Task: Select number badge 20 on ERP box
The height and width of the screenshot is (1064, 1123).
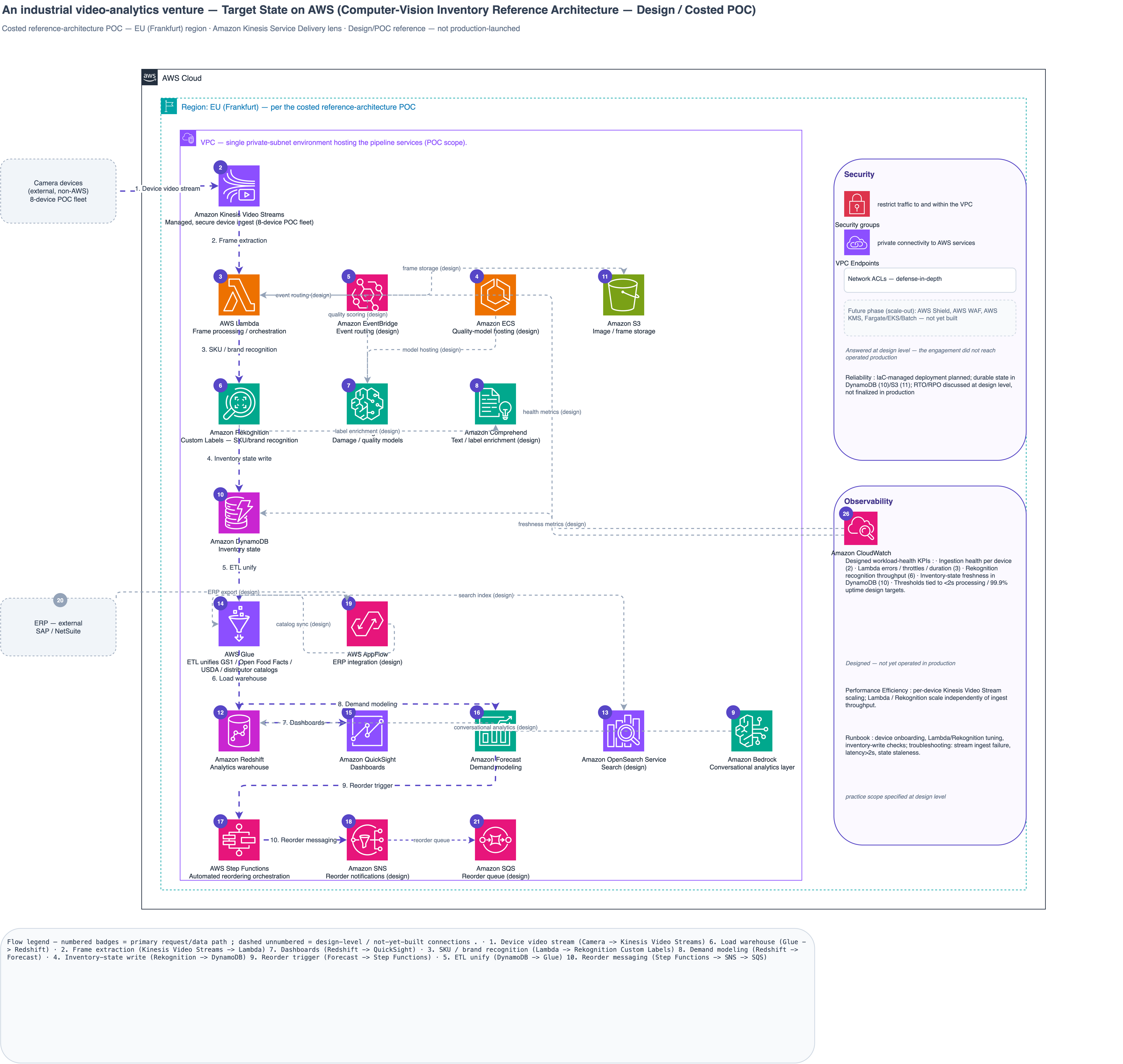Action: 60,599
